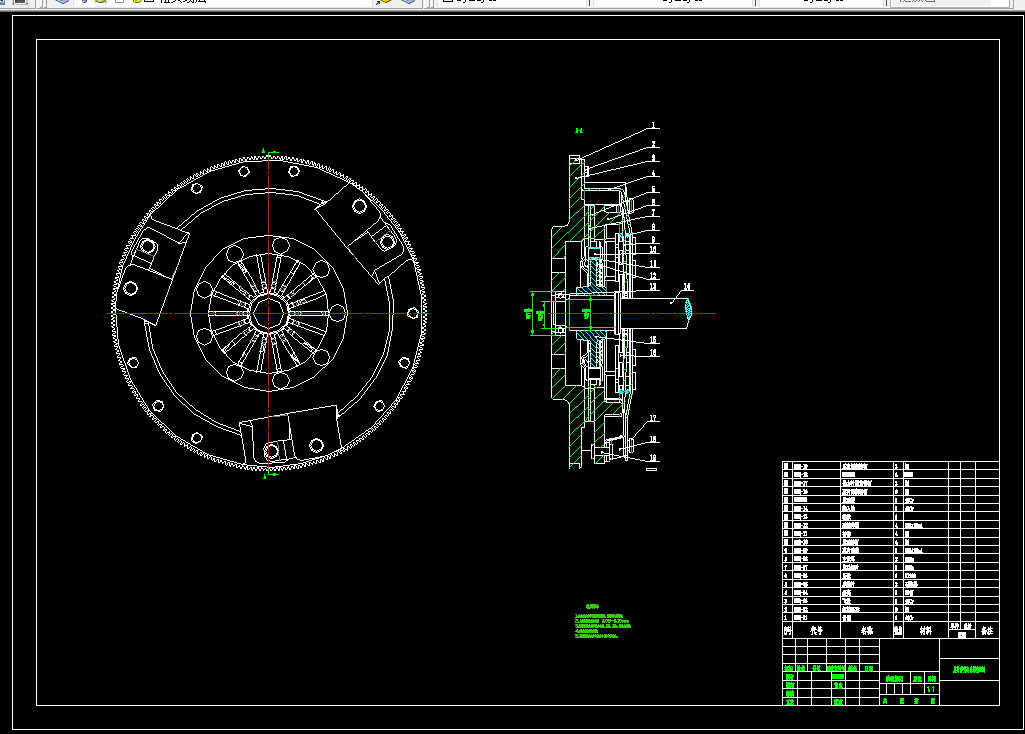Select part callout number 19
This screenshot has height=734, width=1025.
(652, 458)
